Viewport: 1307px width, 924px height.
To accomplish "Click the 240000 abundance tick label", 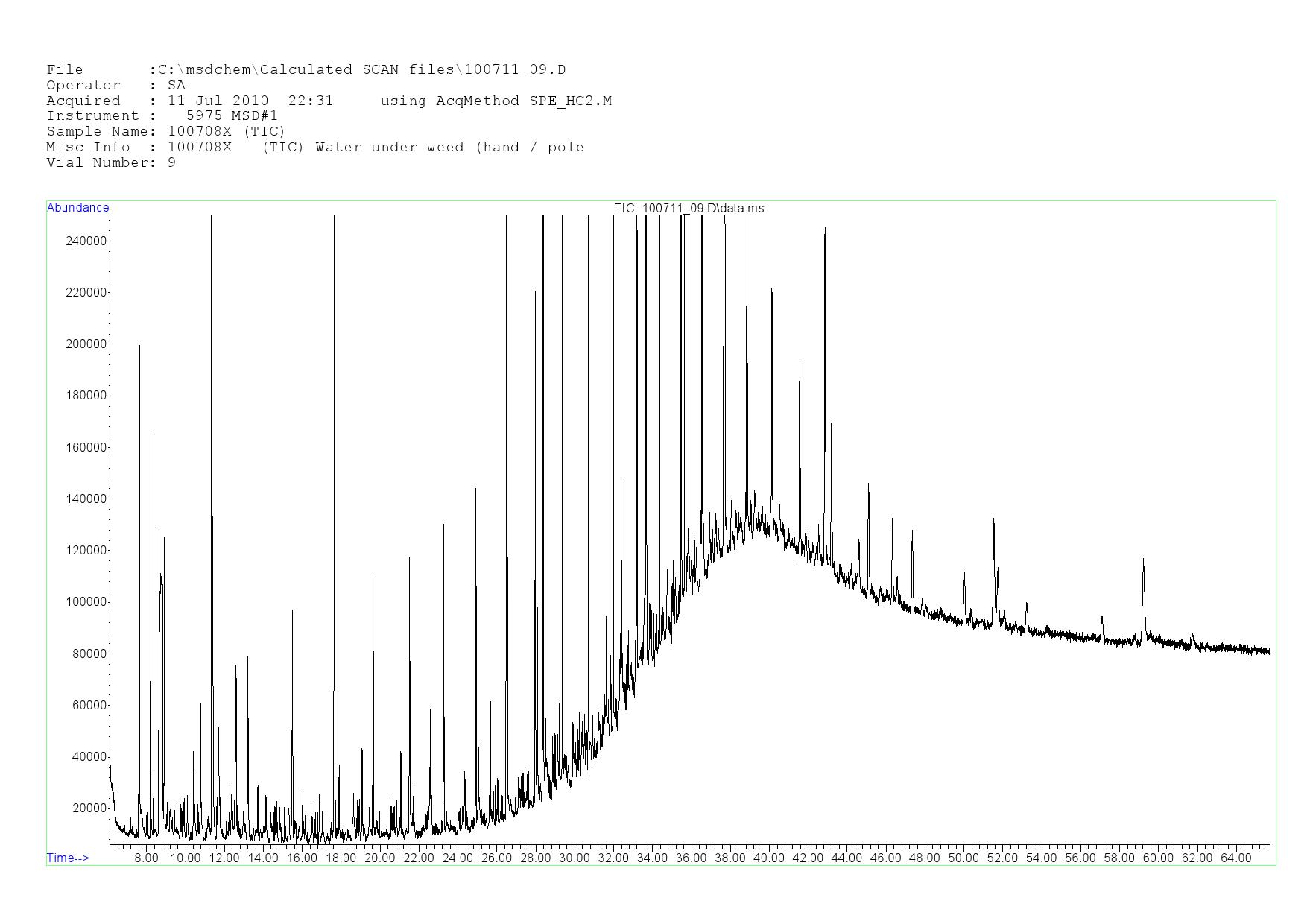I will [86, 241].
